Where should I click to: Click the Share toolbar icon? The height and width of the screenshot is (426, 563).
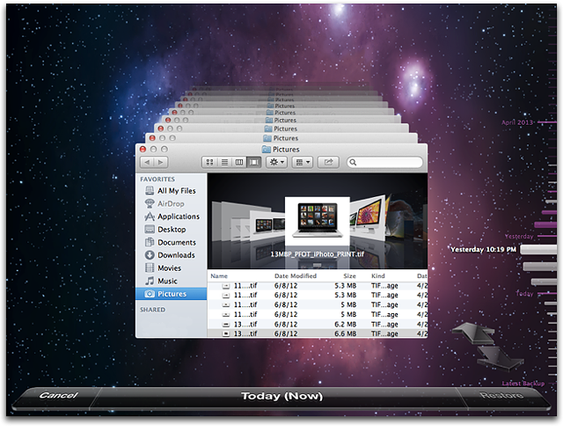(x=328, y=162)
